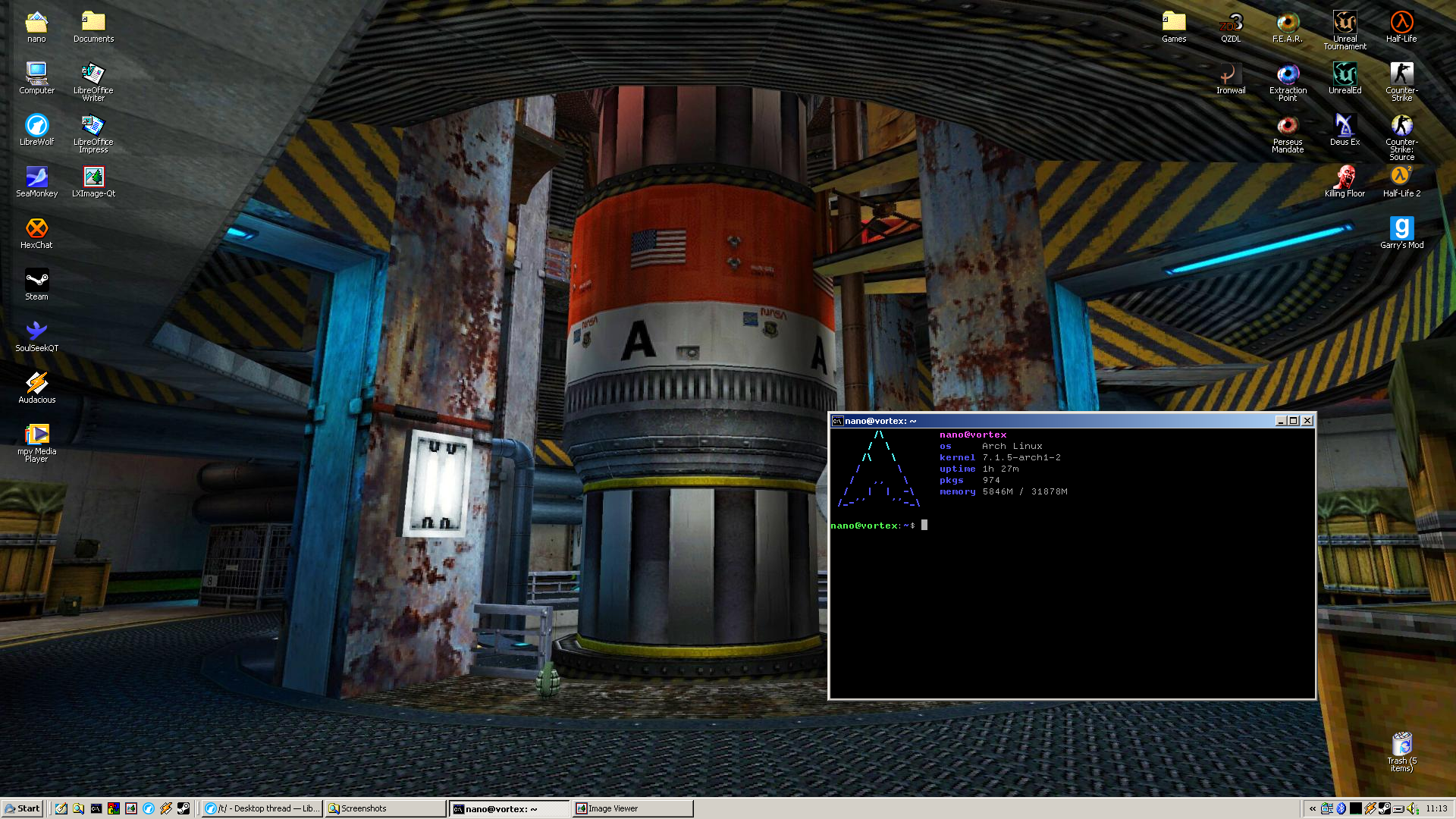
Task: Open the Steam tray icon
Action: coord(1384,808)
